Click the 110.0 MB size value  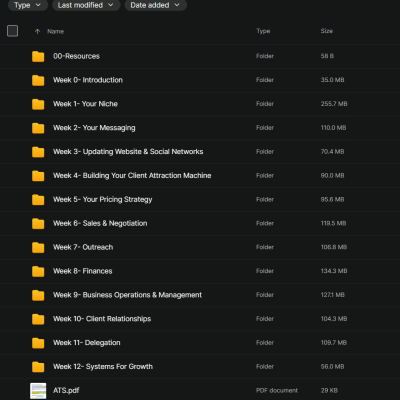click(333, 128)
